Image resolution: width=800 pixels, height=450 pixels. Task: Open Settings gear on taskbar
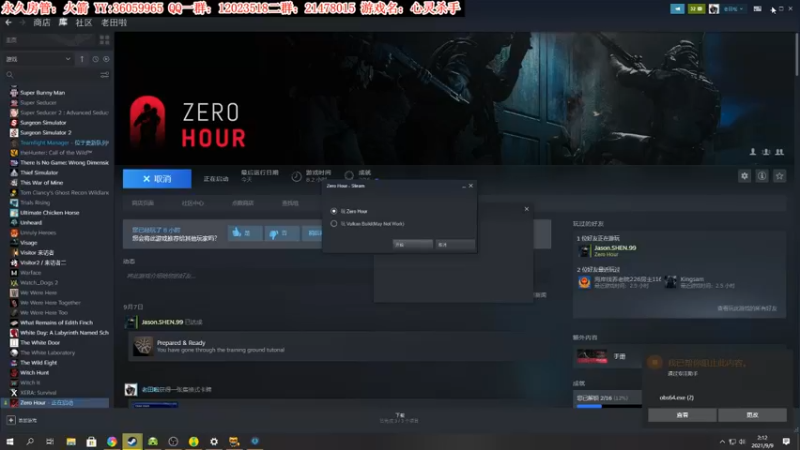(x=214, y=441)
